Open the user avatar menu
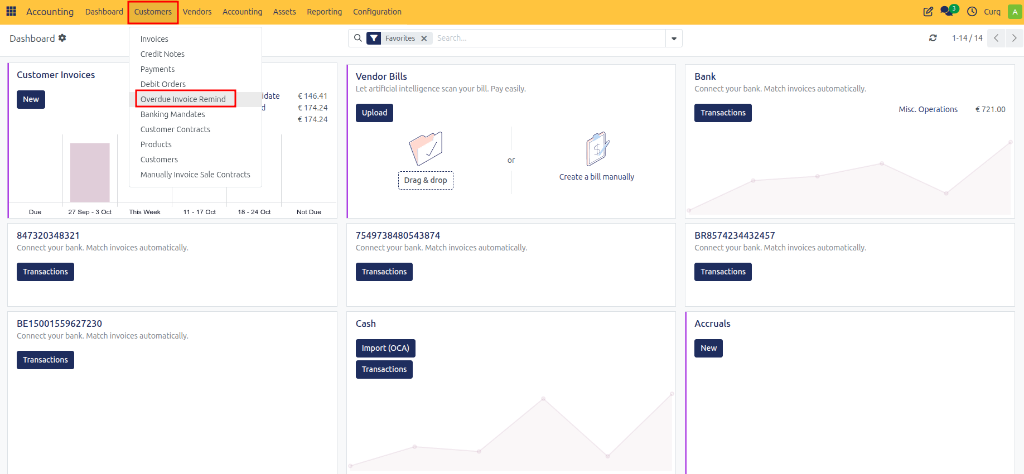The image size is (1024, 474). coord(1014,12)
